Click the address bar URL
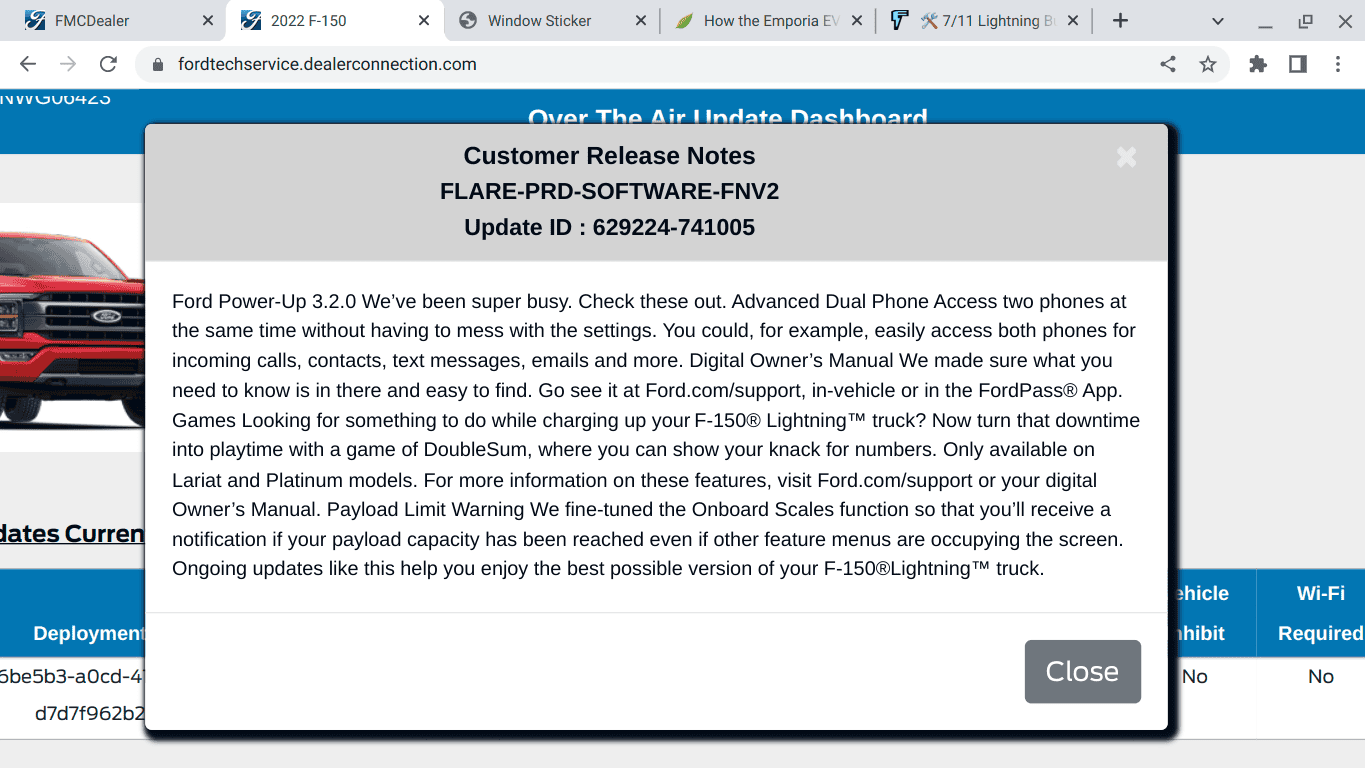 tap(327, 64)
